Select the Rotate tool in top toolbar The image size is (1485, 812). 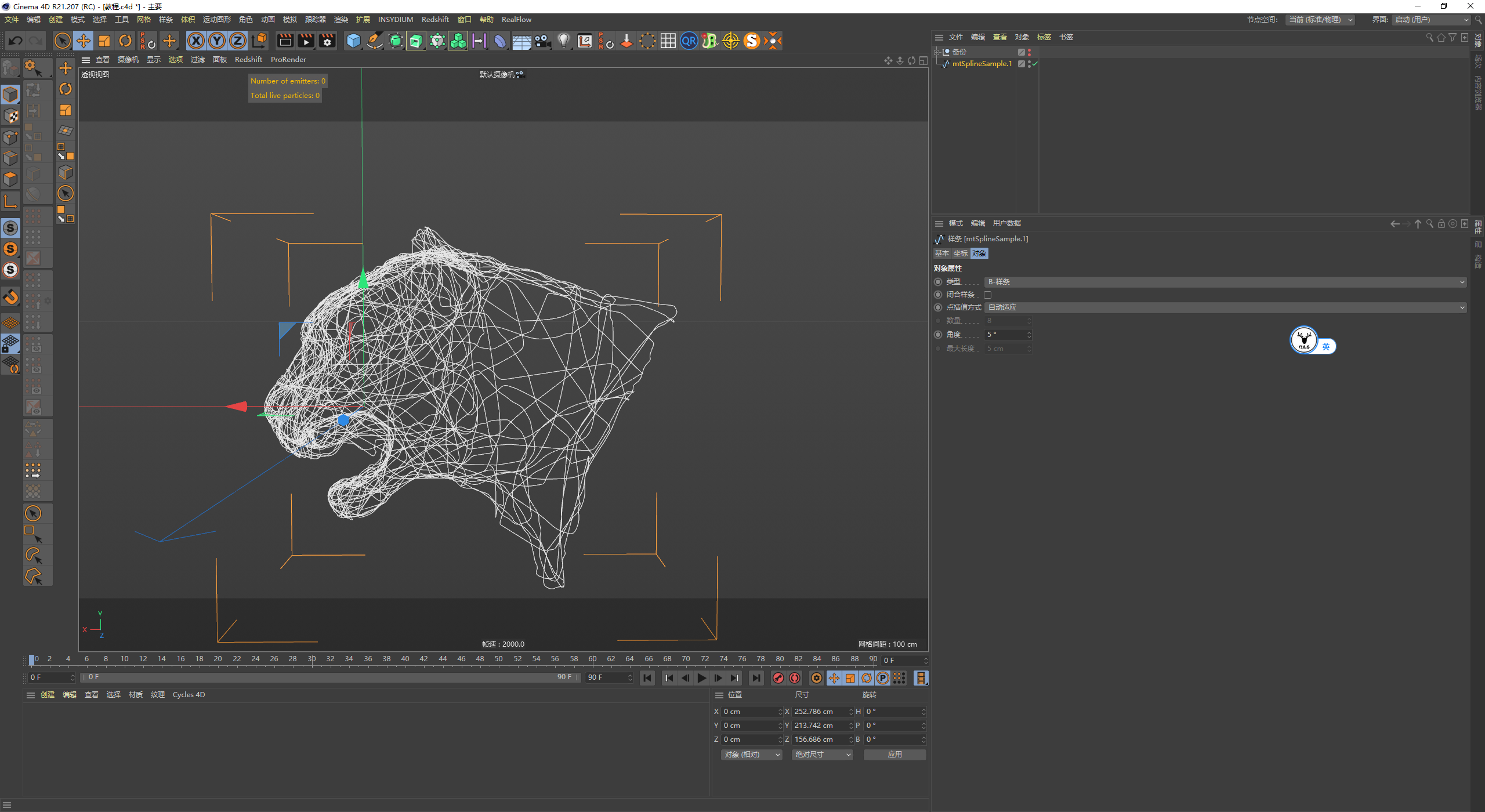tap(125, 41)
